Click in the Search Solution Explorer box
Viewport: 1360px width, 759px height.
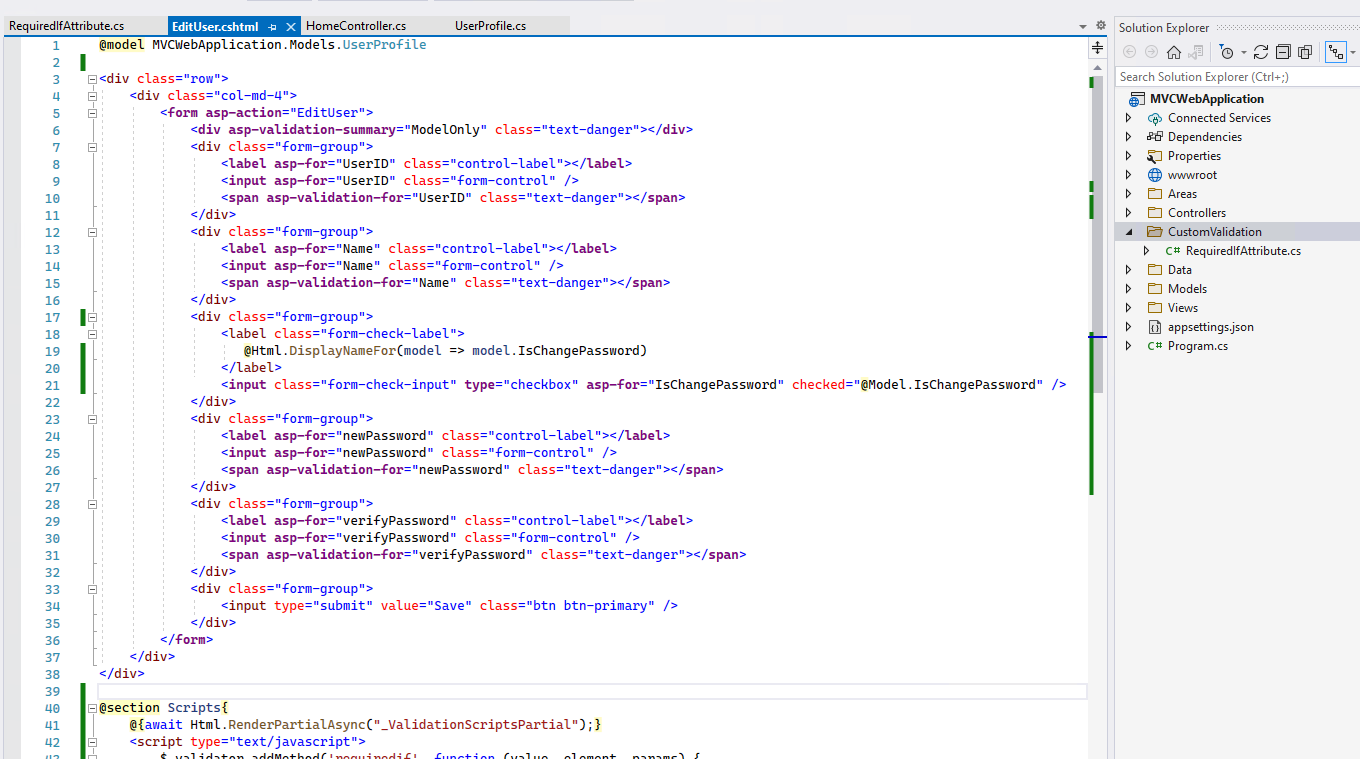1230,76
